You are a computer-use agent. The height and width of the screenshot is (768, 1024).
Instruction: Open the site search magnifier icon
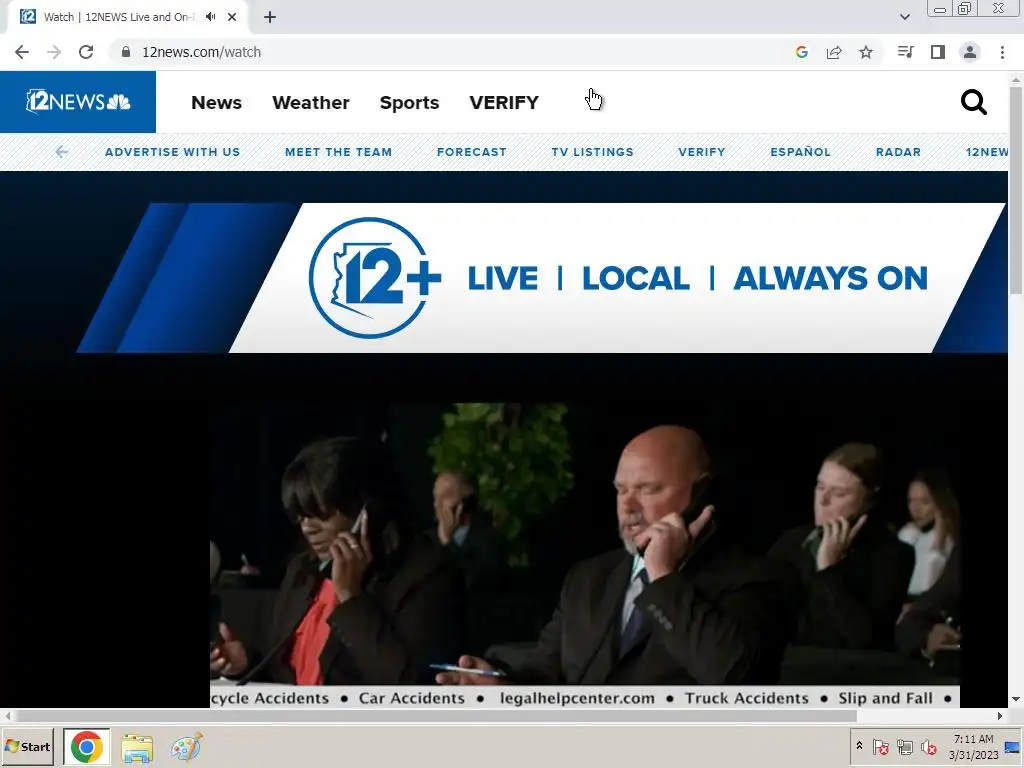tap(973, 103)
